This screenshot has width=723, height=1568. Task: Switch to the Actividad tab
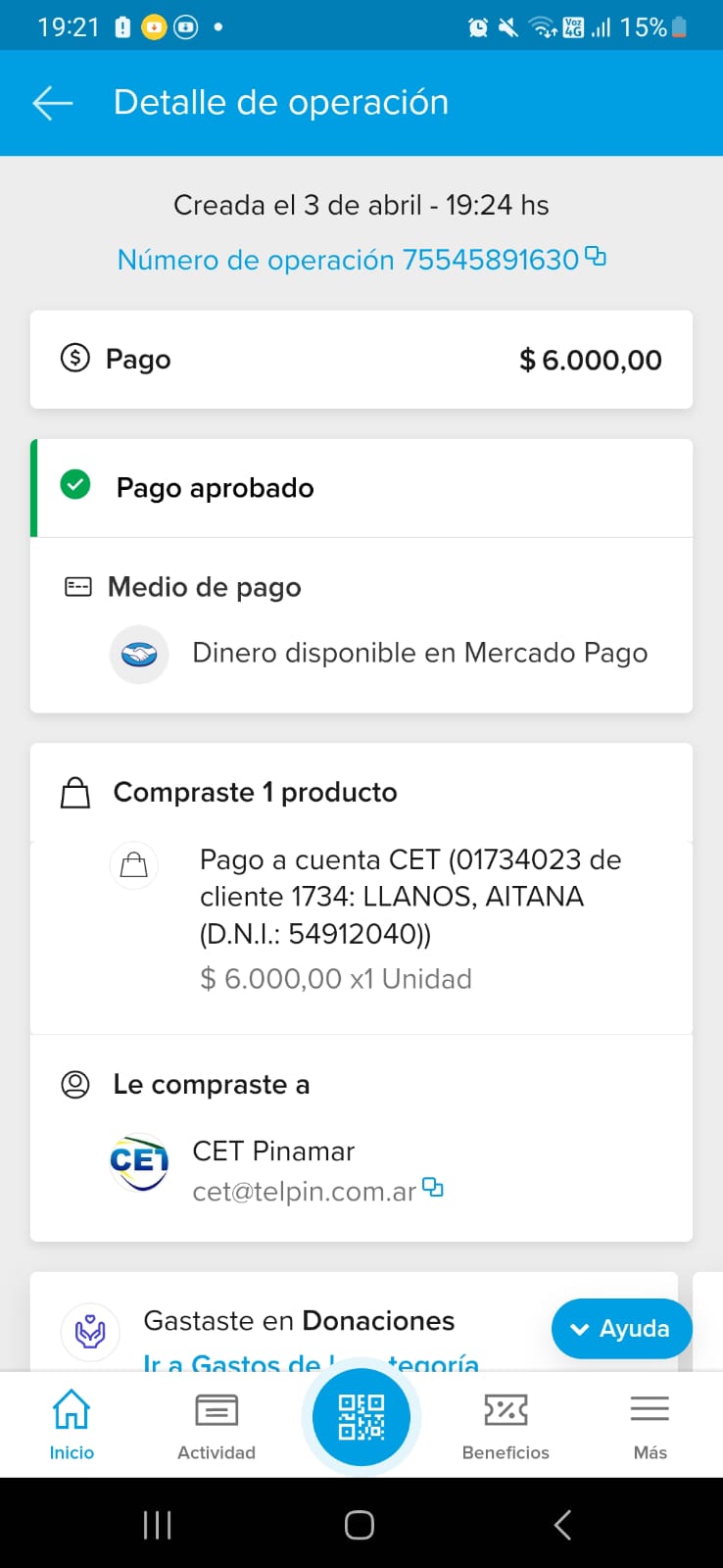point(217,1424)
